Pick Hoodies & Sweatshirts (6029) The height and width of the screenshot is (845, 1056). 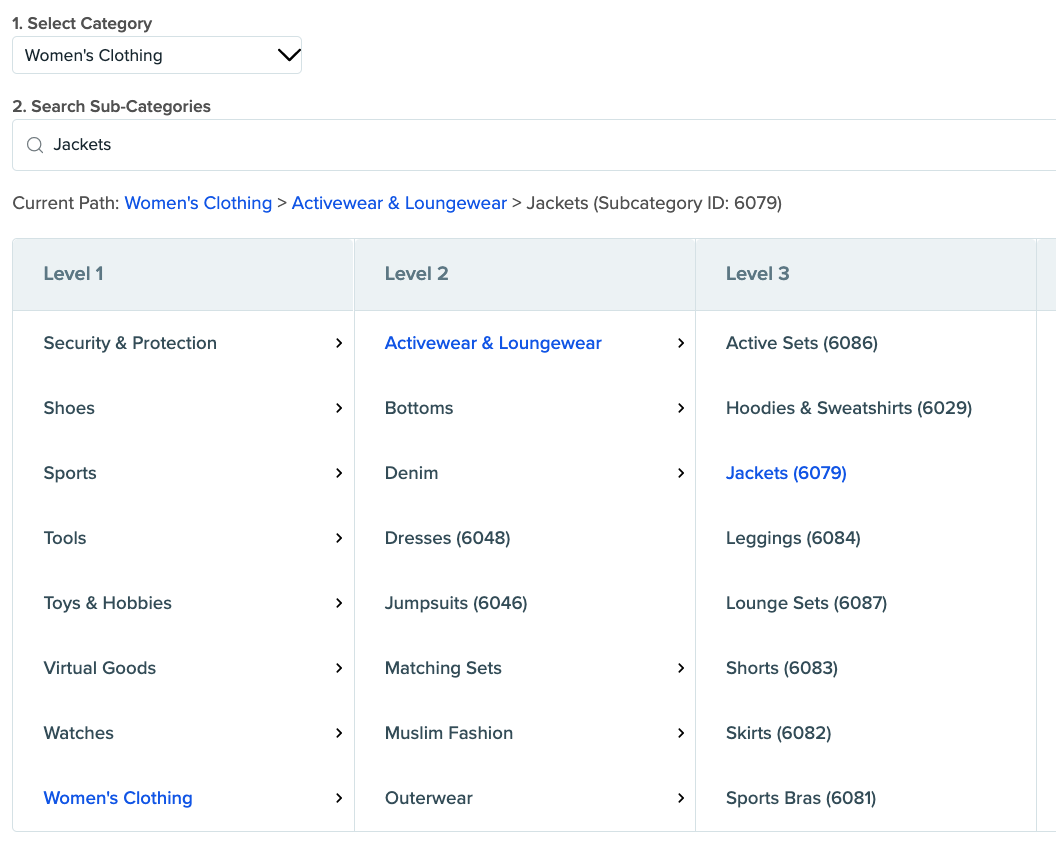pos(848,408)
